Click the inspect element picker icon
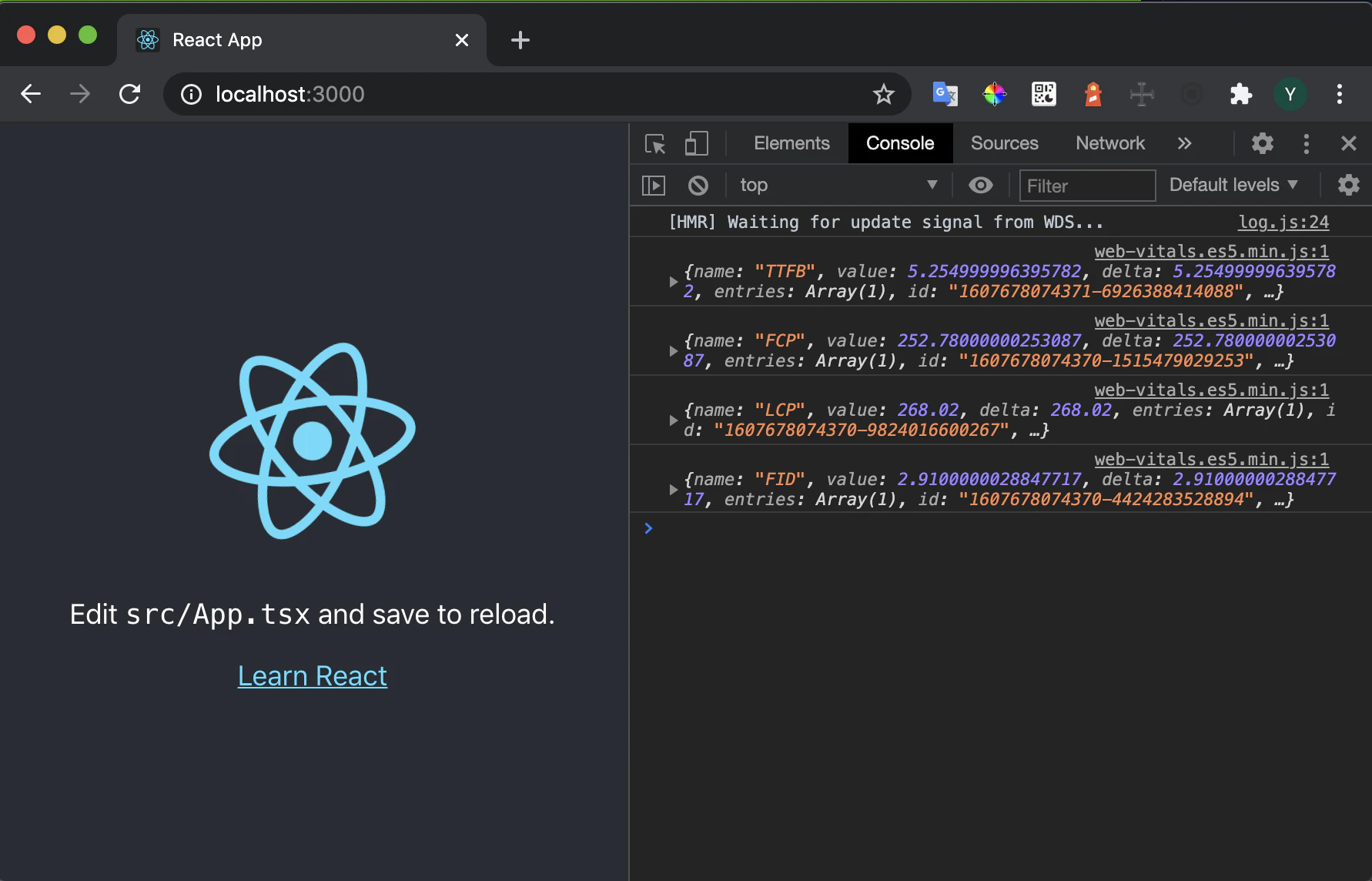The width and height of the screenshot is (1372, 881). 655,144
